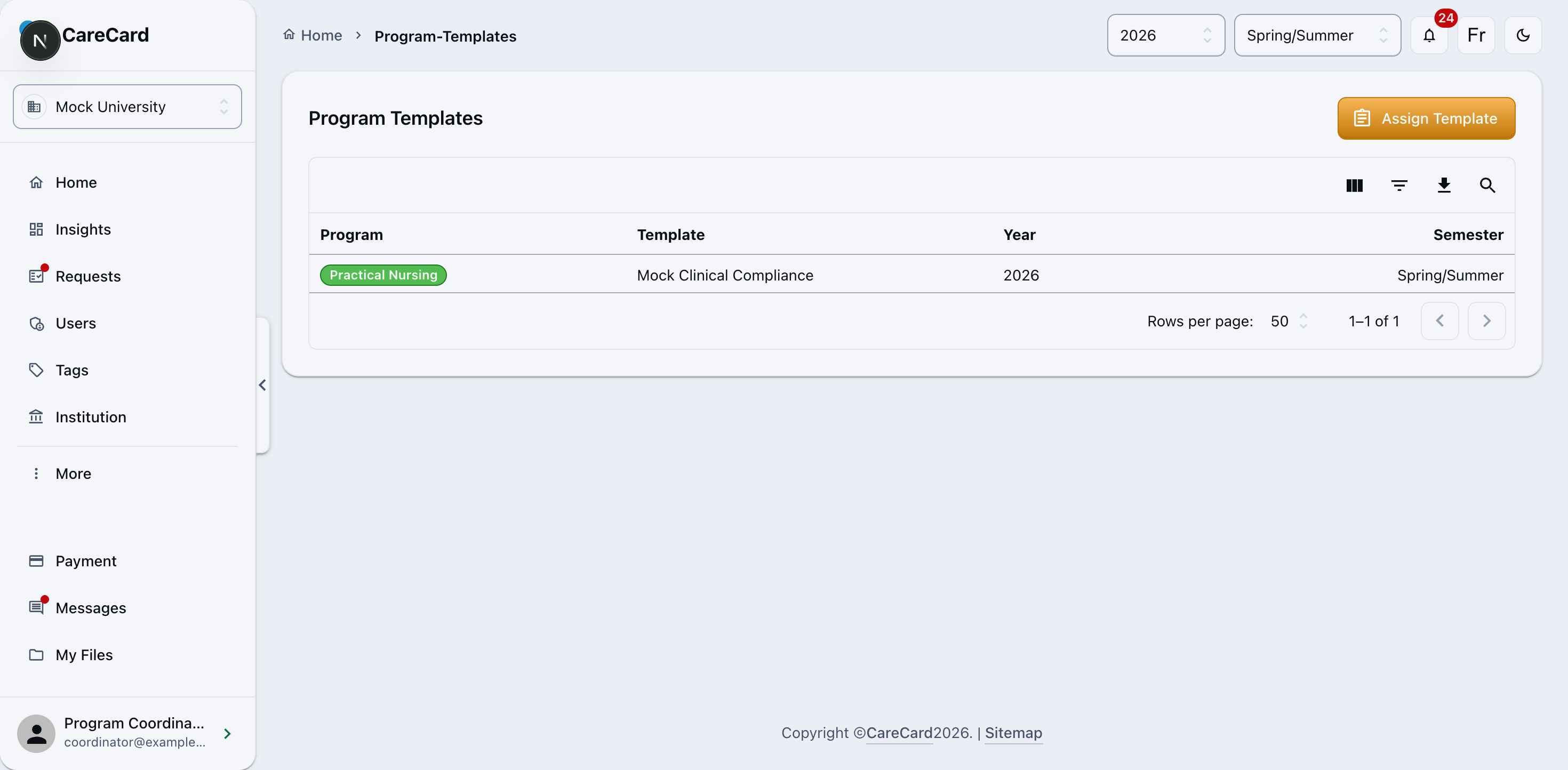The height and width of the screenshot is (770, 1568).
Task: Open the notifications bell
Action: click(1429, 35)
